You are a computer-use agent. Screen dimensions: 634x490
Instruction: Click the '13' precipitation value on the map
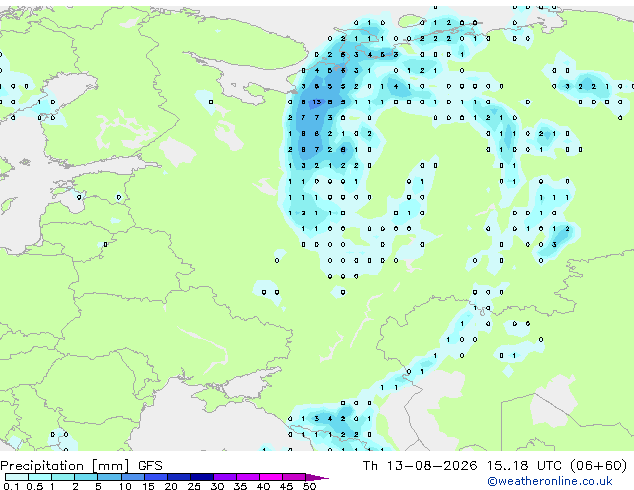tap(317, 102)
